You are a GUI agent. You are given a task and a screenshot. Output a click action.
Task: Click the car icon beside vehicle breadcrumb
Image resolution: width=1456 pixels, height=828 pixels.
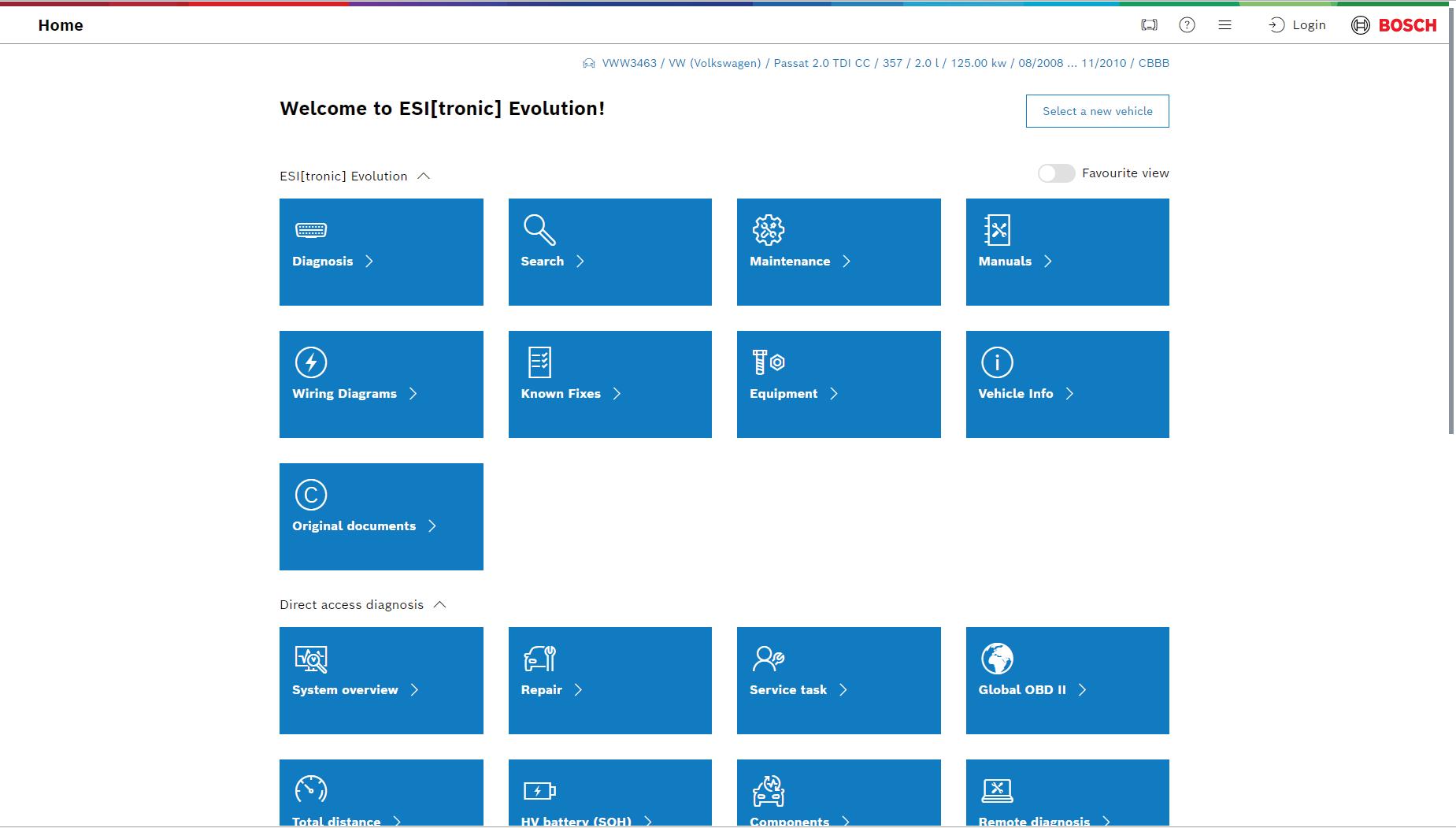click(589, 63)
